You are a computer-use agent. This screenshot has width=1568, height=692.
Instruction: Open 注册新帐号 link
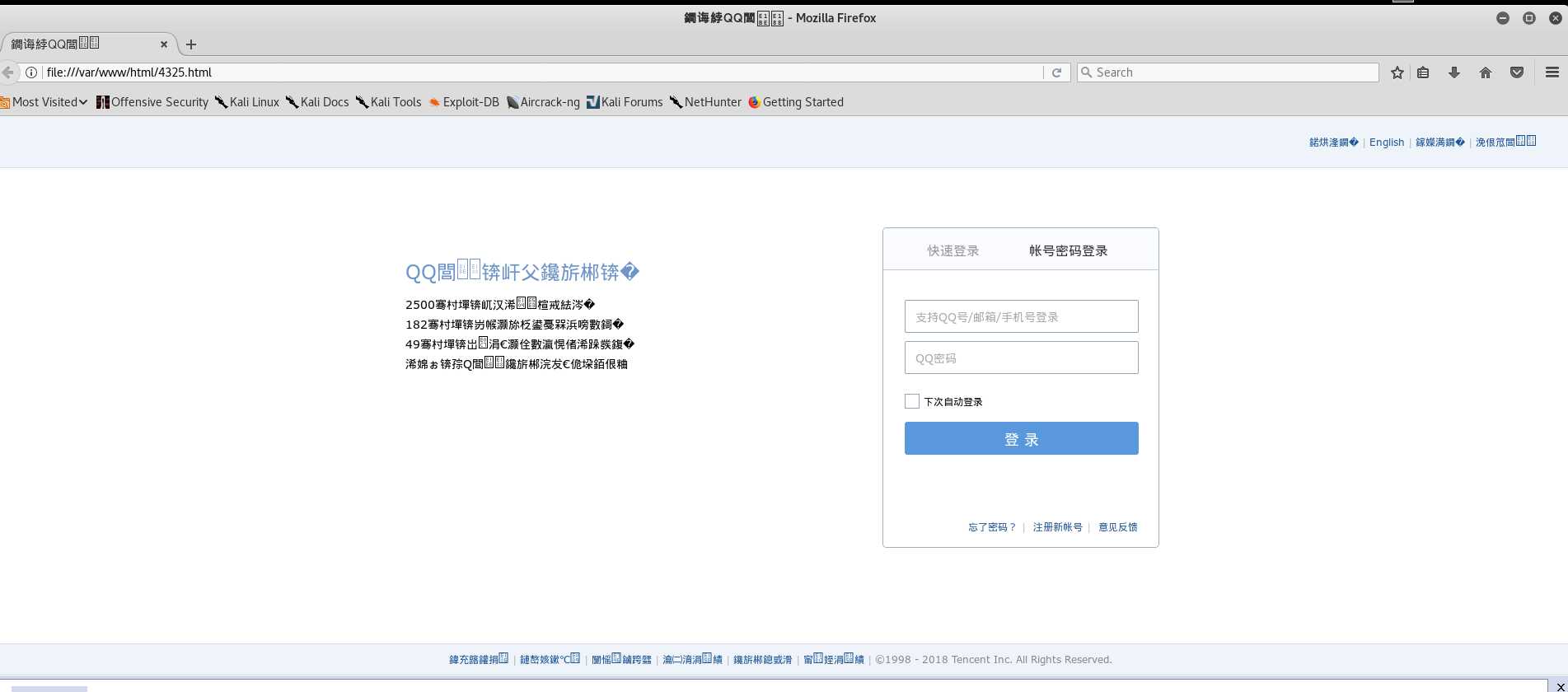point(1058,527)
